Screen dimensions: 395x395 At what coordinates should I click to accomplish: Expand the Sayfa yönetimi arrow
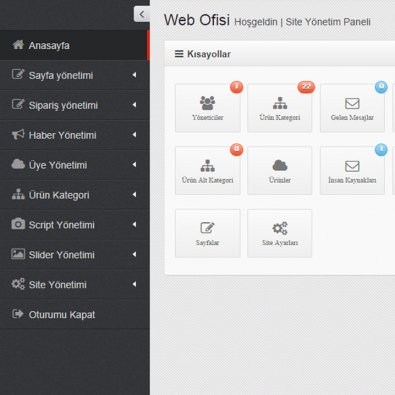coord(134,75)
